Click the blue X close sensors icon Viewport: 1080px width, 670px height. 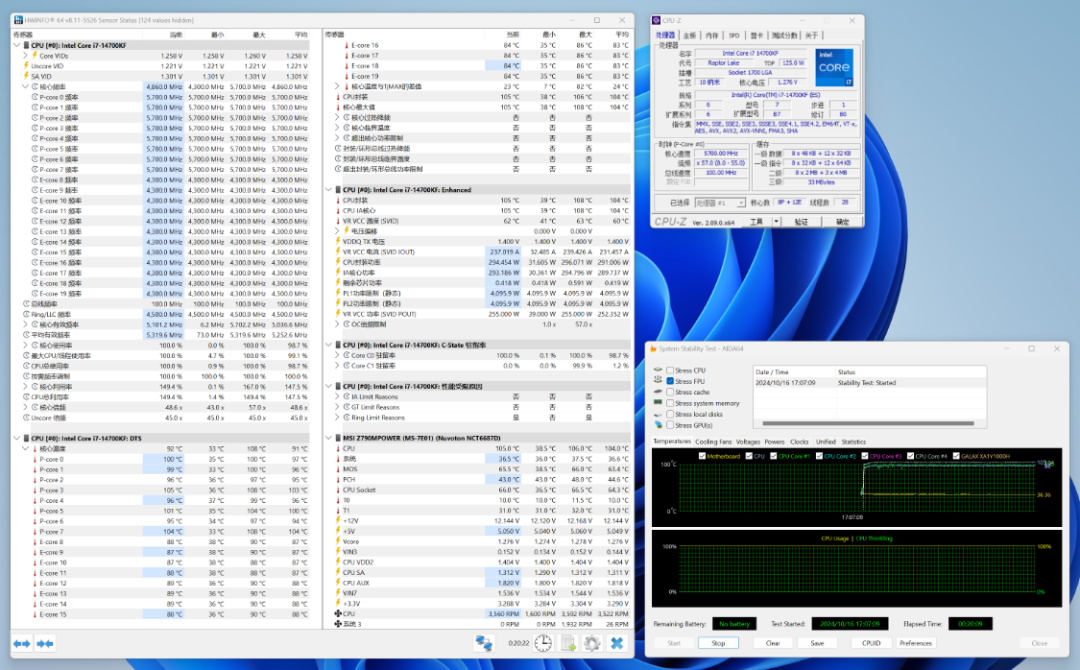[617, 643]
